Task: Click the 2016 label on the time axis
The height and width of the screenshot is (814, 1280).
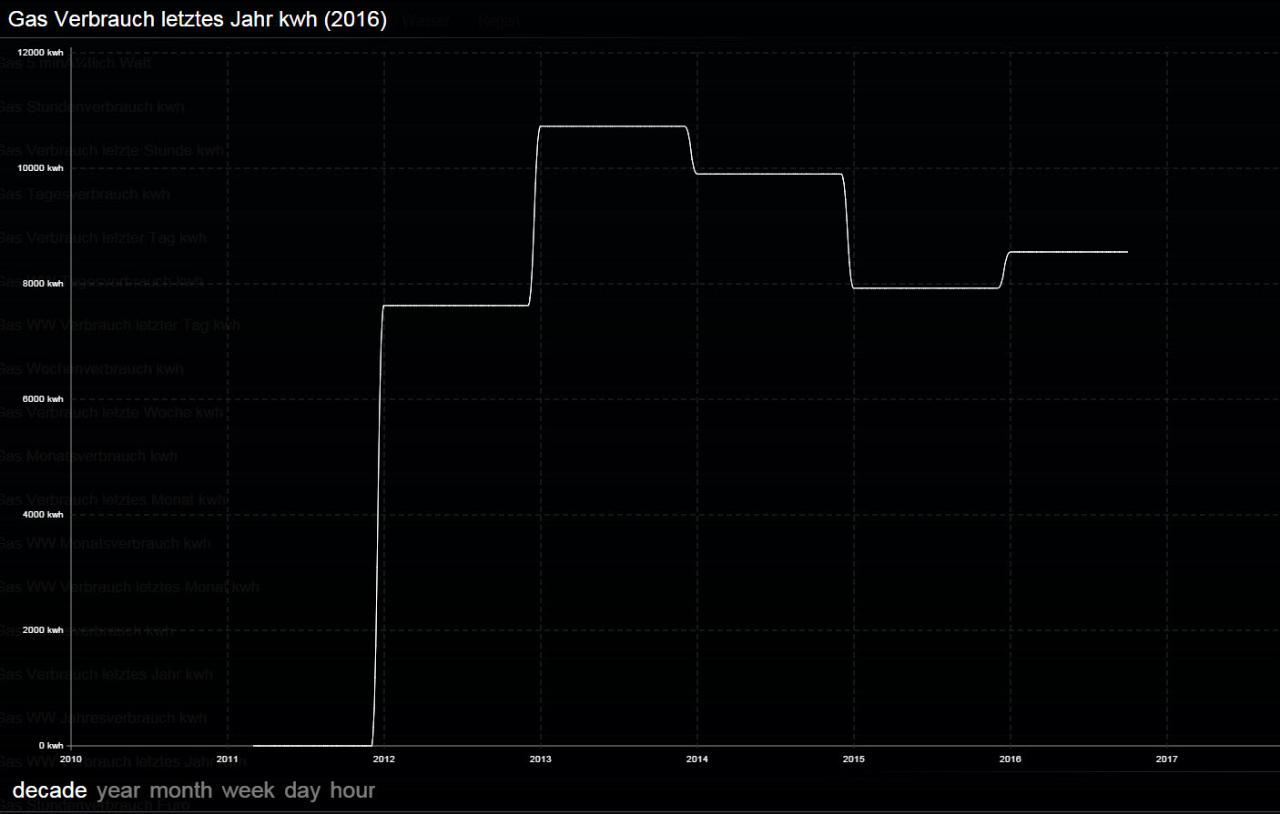Action: pyautogui.click(x=1010, y=759)
